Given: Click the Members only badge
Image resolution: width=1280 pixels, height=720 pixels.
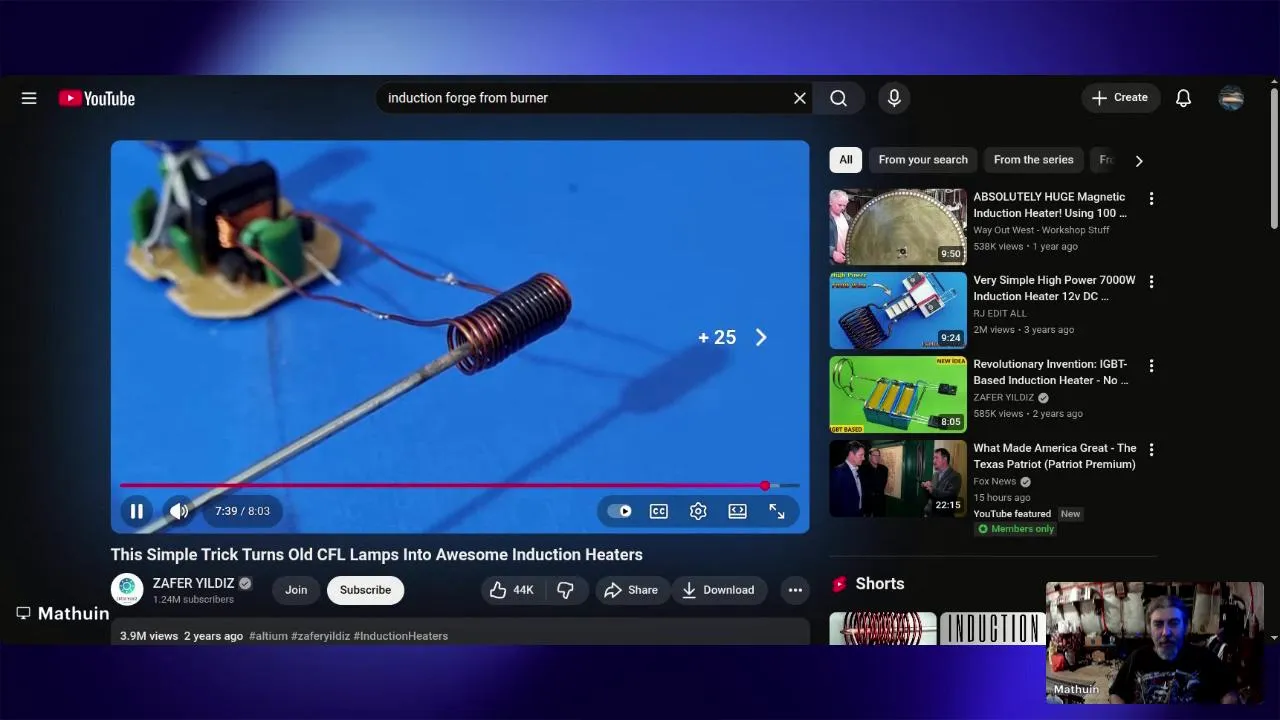Looking at the screenshot, I should [x=1016, y=529].
